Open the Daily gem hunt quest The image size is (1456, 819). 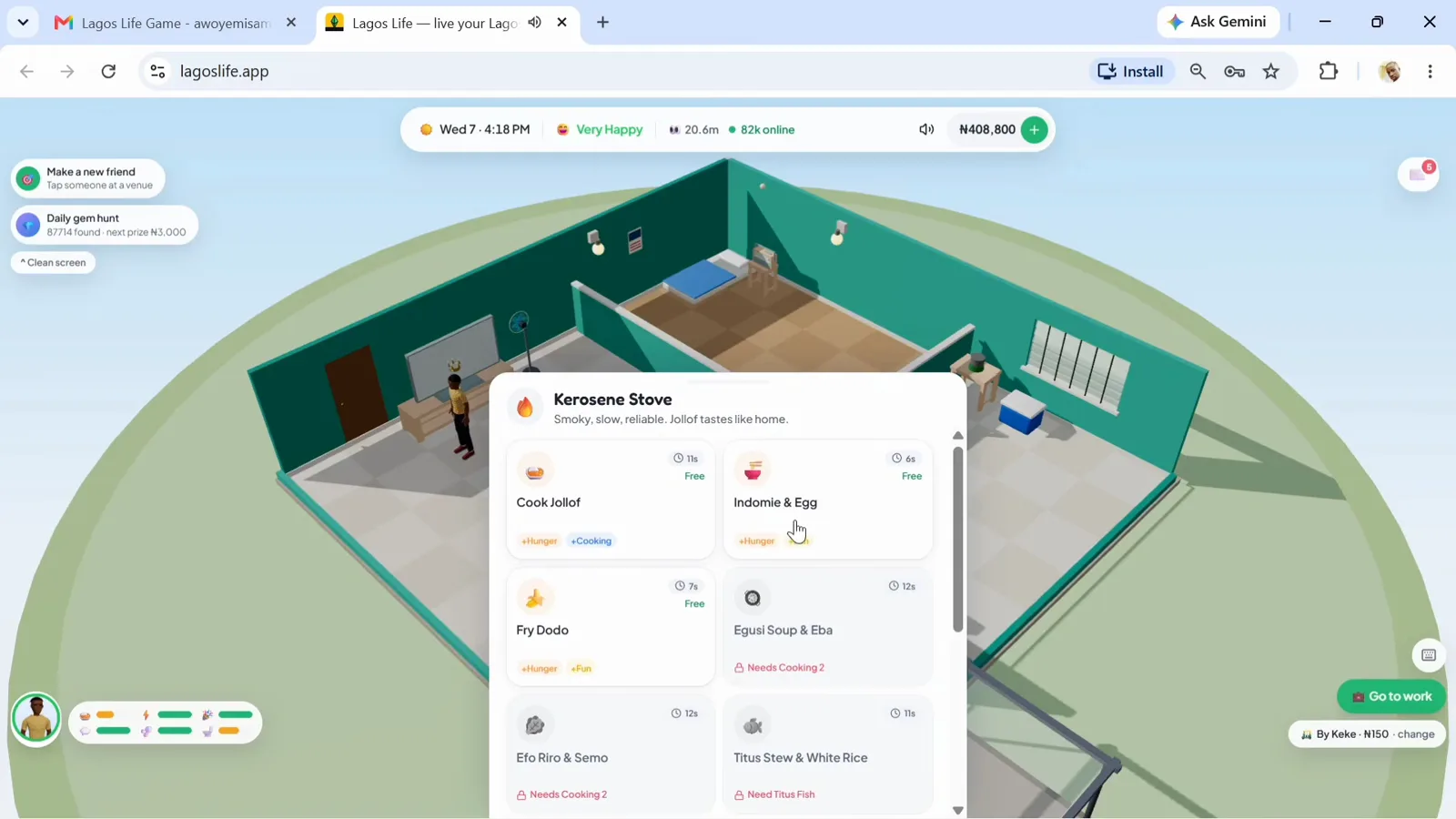[105, 225]
